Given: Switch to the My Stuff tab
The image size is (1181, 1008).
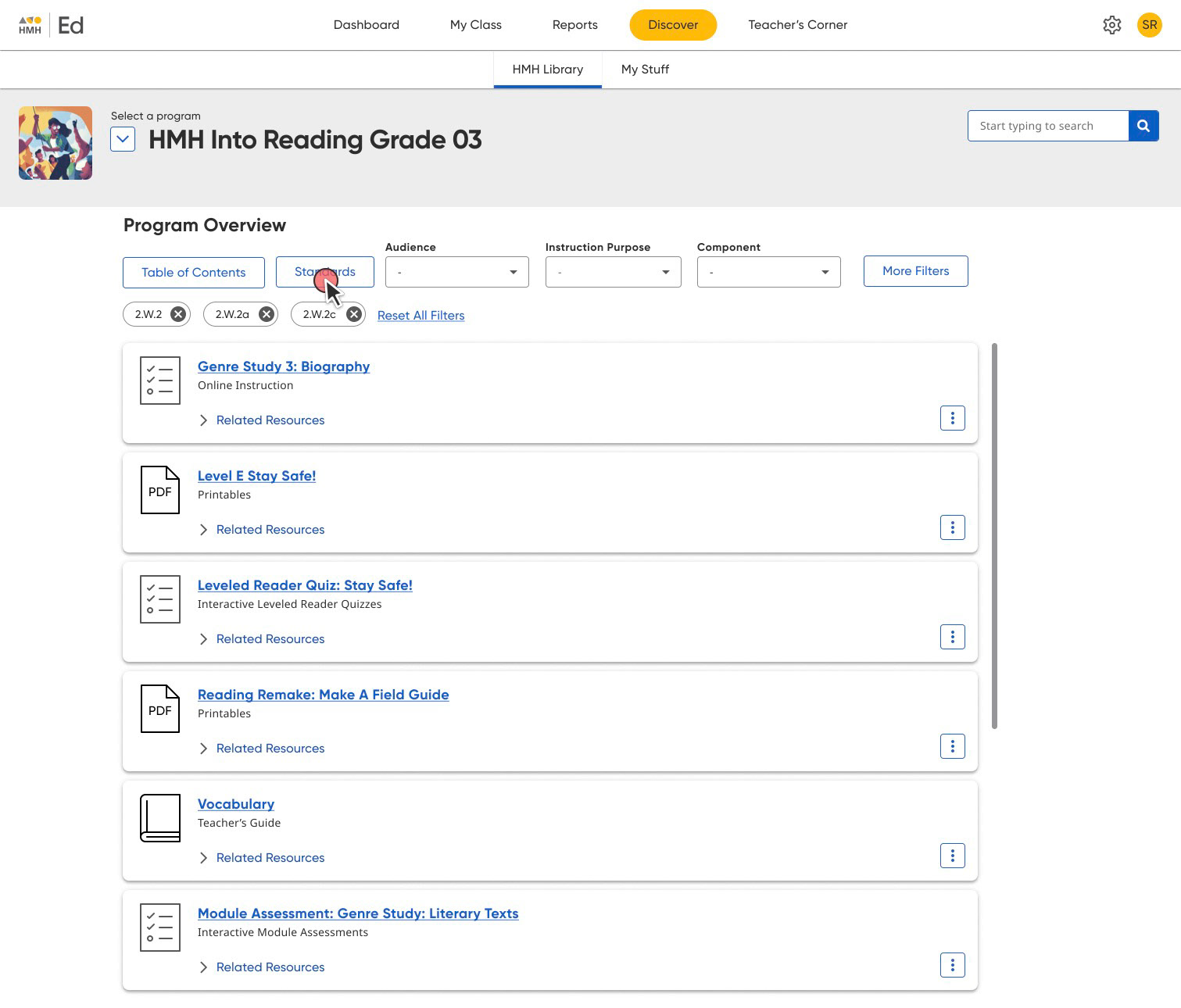Looking at the screenshot, I should (645, 70).
